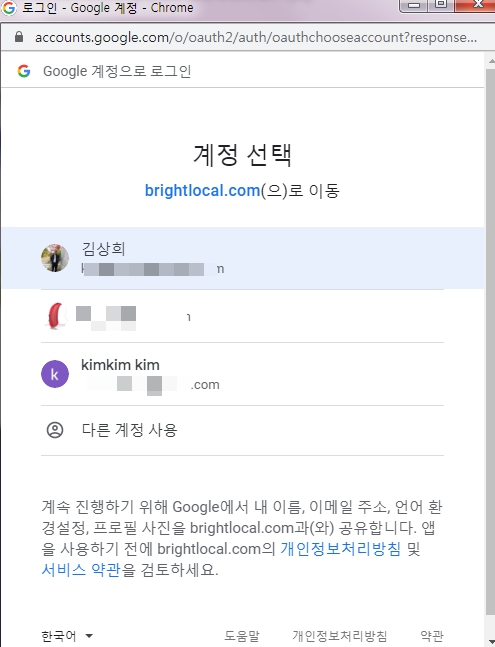Expand the 한국어 language dropdown
Screen dimensions: 495x647
67,636
